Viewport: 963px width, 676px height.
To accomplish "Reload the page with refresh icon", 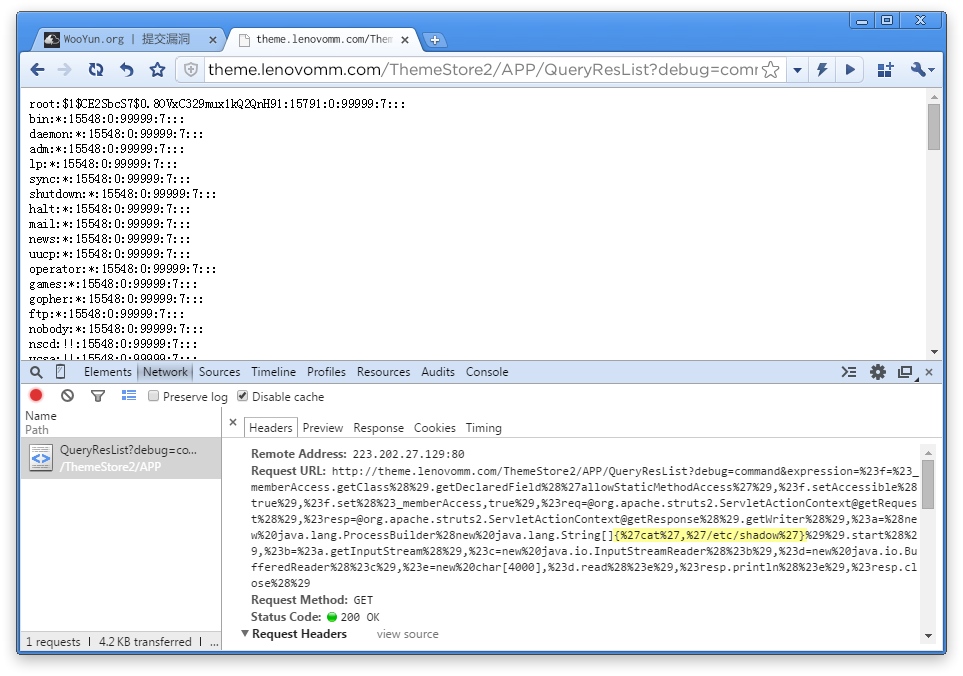I will (96, 70).
